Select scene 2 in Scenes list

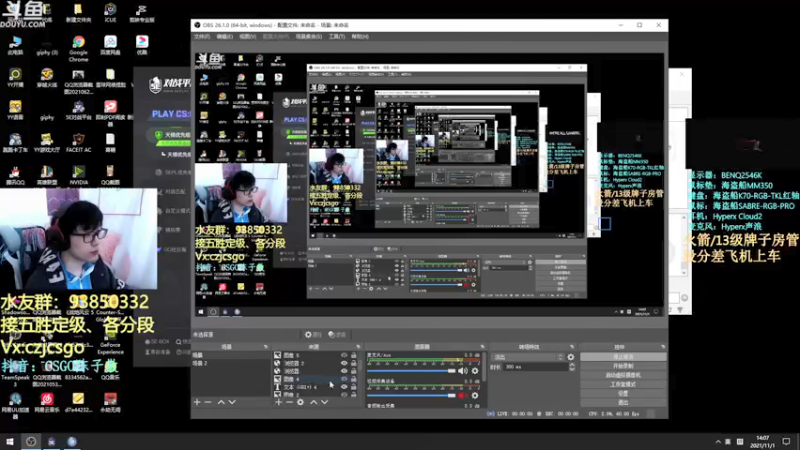click(231, 363)
